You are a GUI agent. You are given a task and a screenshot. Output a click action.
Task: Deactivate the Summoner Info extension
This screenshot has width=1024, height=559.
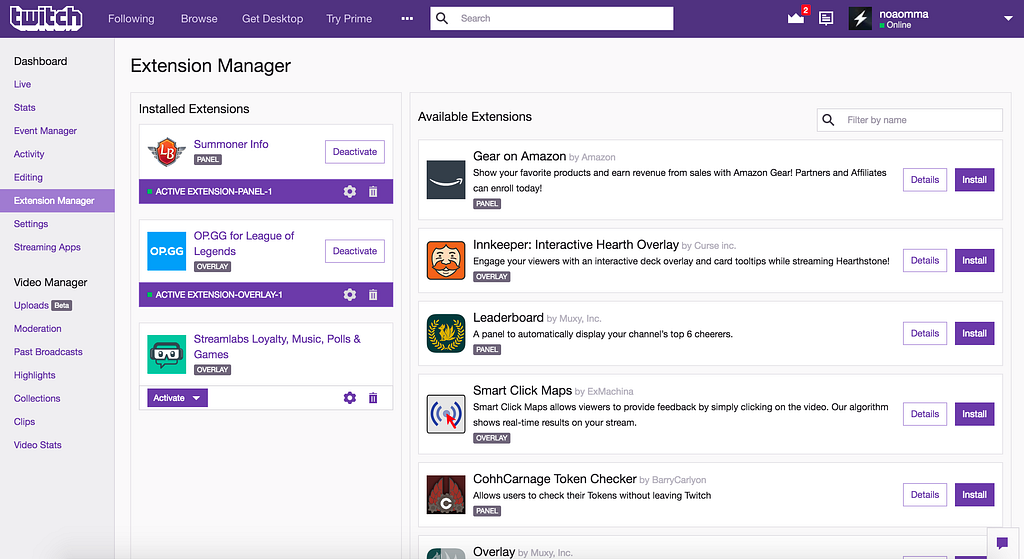pyautogui.click(x=355, y=152)
